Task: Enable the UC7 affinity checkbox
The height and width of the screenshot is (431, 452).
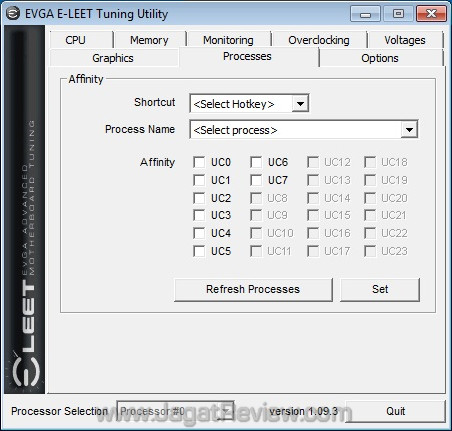Action: point(256,180)
